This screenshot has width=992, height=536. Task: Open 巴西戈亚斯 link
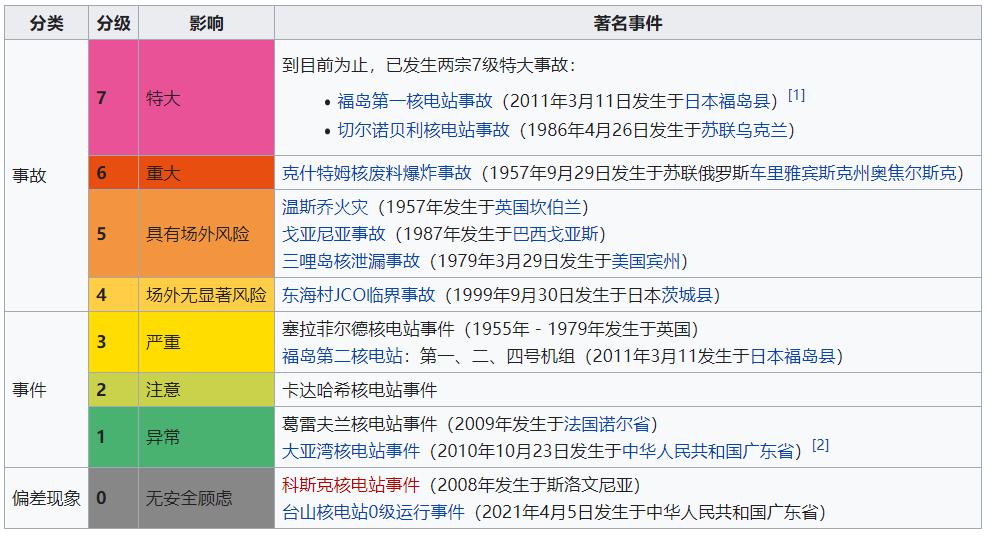pos(555,234)
